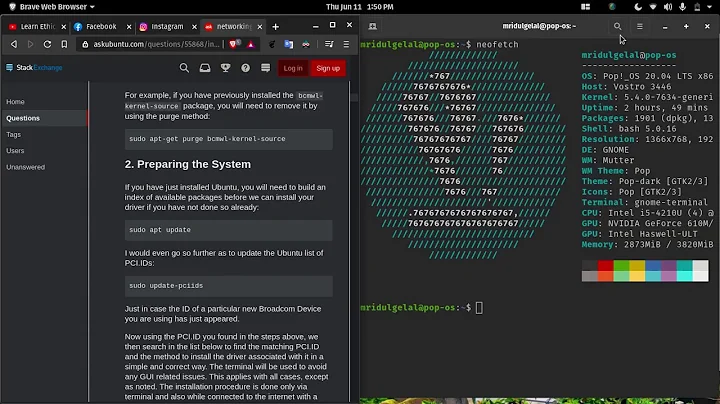Click the Log in button
The image size is (720, 404).
(293, 68)
